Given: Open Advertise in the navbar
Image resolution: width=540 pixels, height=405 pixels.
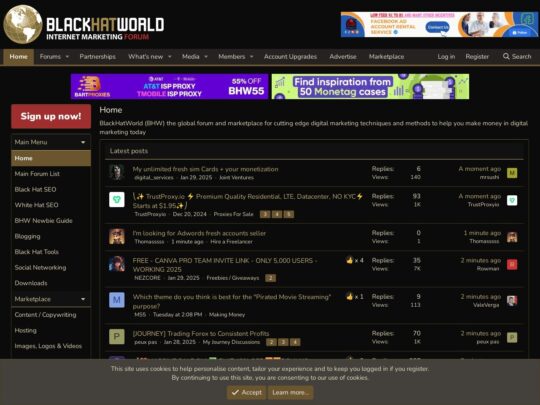Looking at the screenshot, I should click(x=343, y=56).
